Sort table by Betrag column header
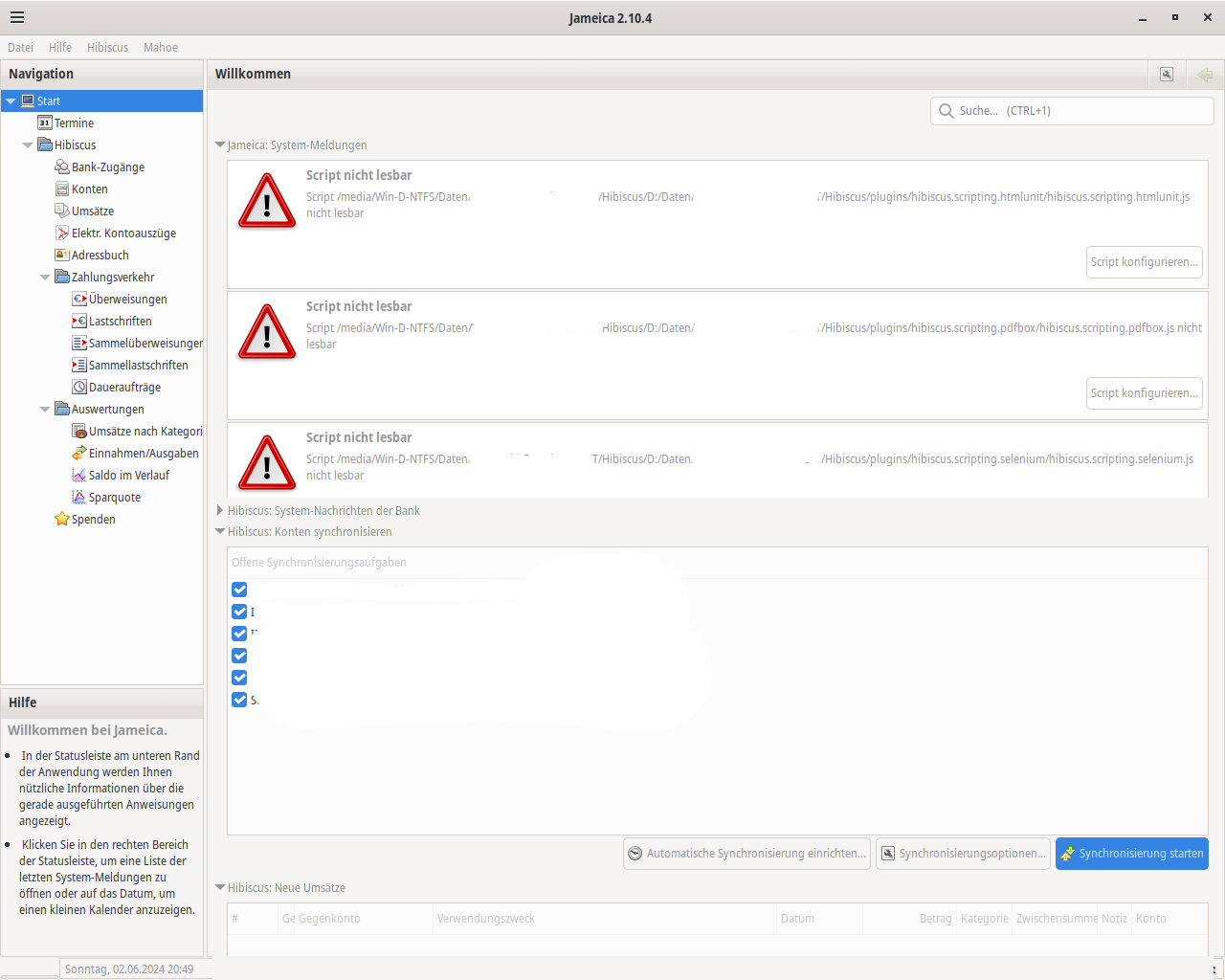This screenshot has width=1225, height=980. pyautogui.click(x=910, y=919)
